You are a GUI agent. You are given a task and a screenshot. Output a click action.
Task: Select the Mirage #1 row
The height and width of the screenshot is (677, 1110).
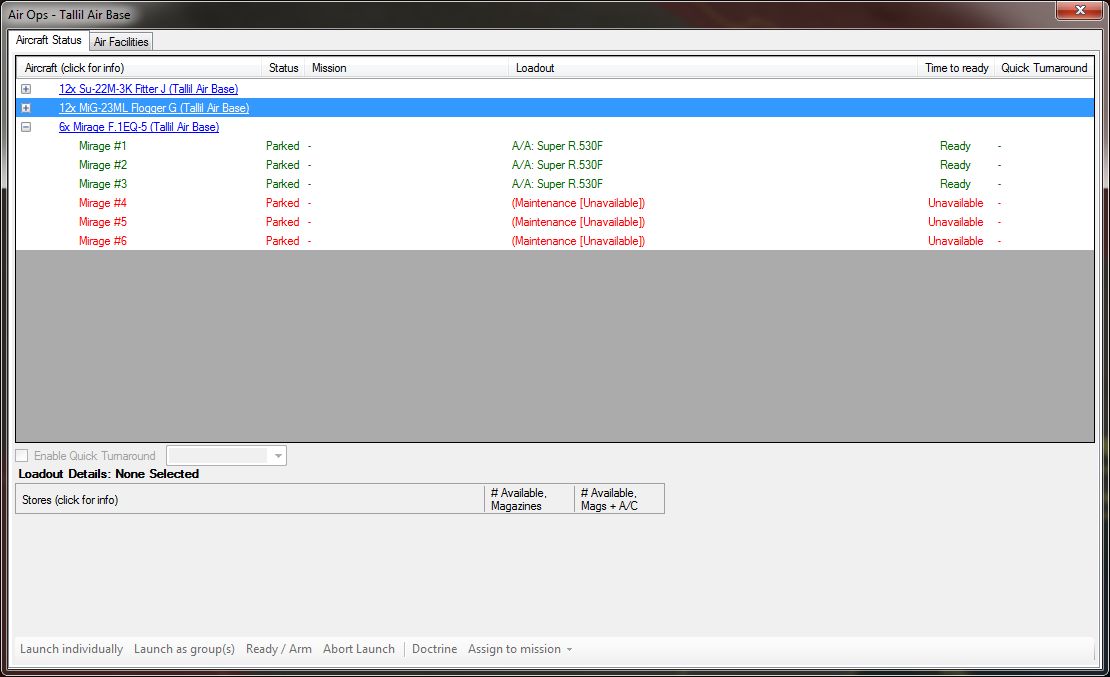[x=555, y=147]
